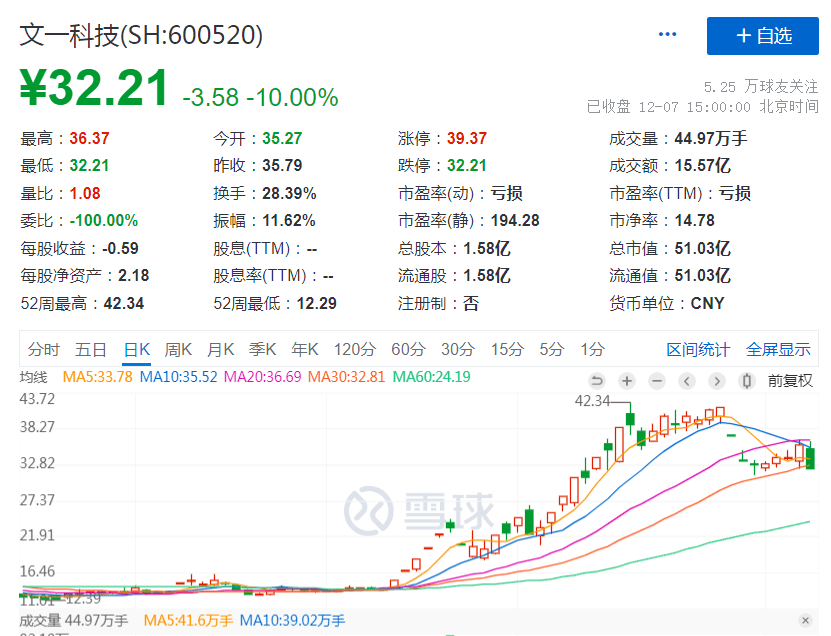Viewport: 831px width, 636px height.
Task: Click the 每股净资产 value 2.18
Action: (x=134, y=276)
